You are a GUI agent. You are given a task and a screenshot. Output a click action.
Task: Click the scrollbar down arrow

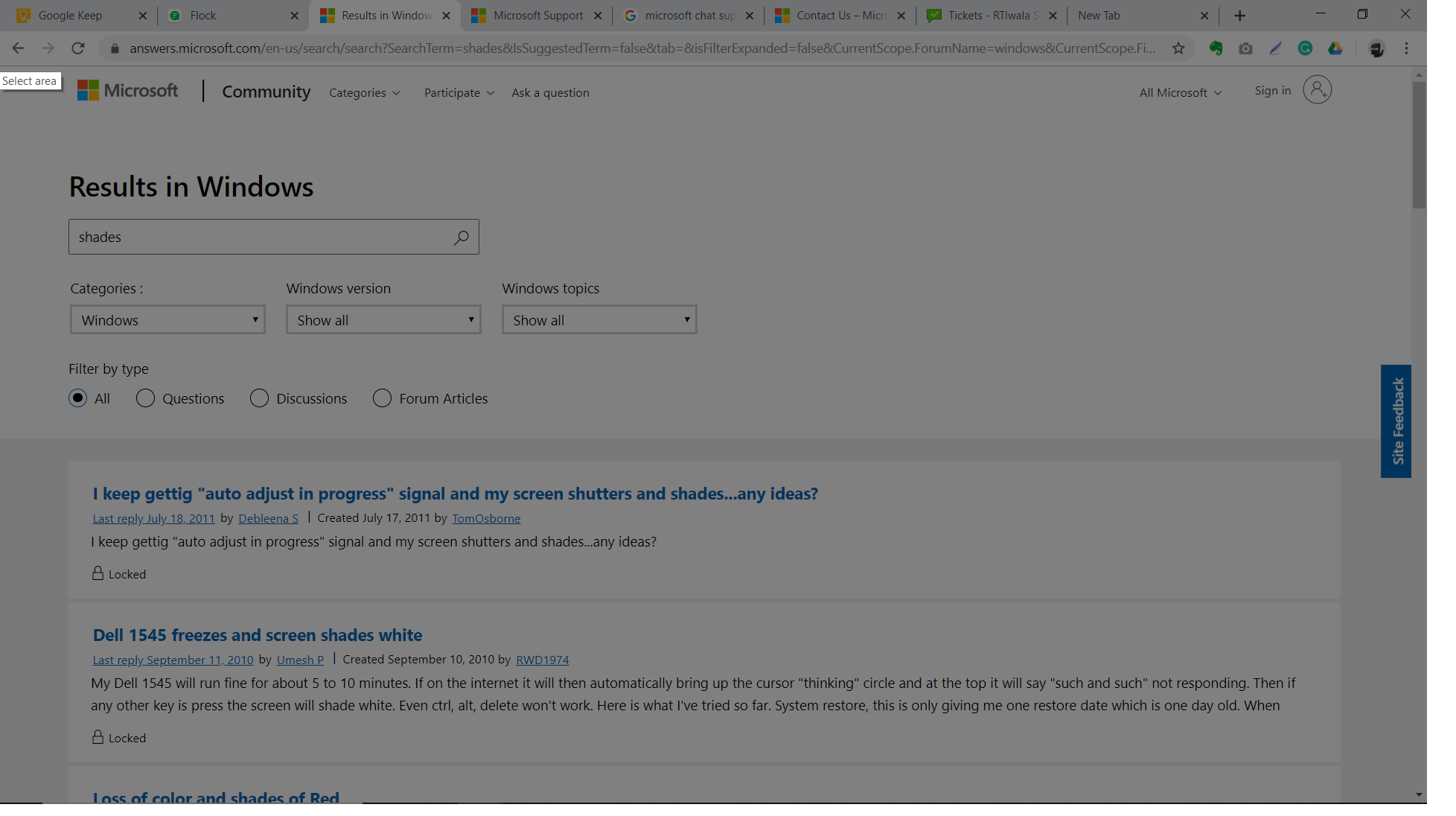pyautogui.click(x=1420, y=795)
